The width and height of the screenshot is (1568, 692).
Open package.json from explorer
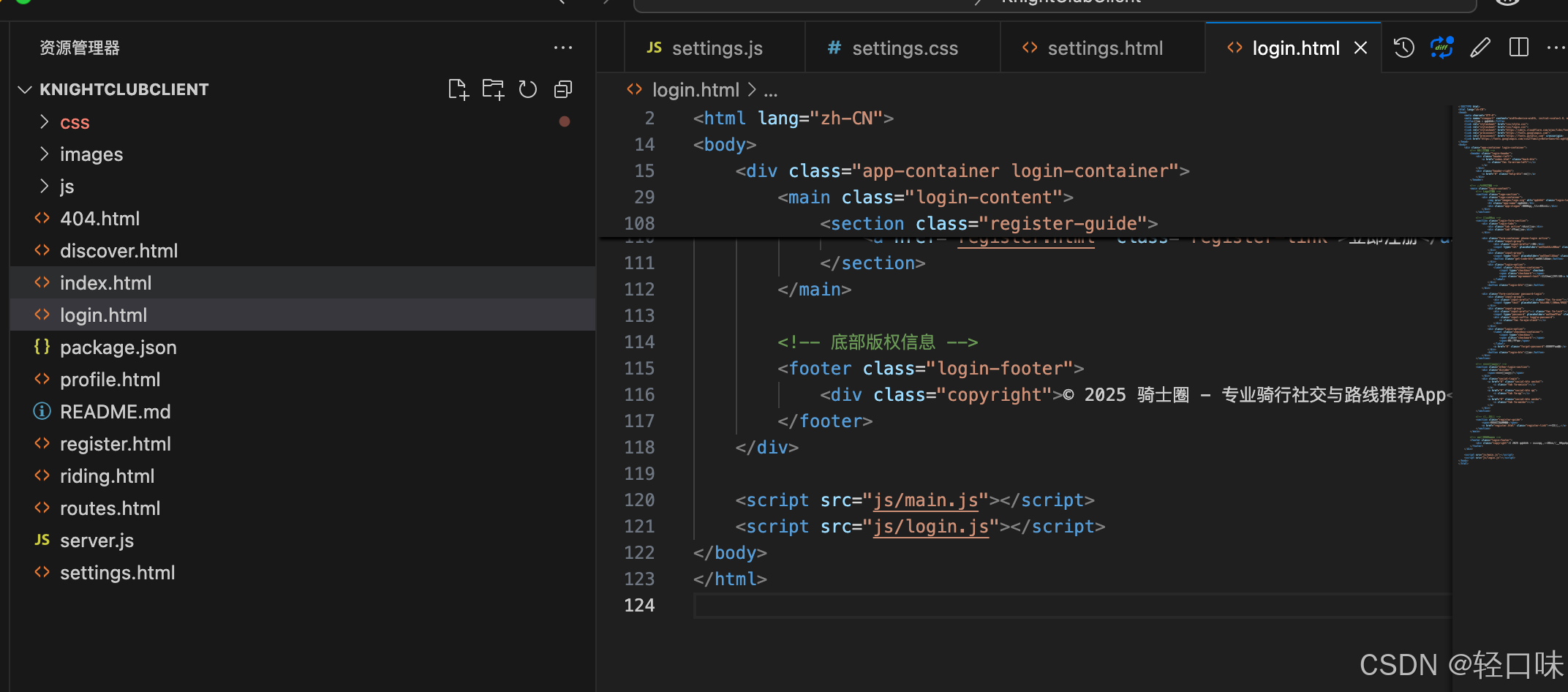(303, 347)
